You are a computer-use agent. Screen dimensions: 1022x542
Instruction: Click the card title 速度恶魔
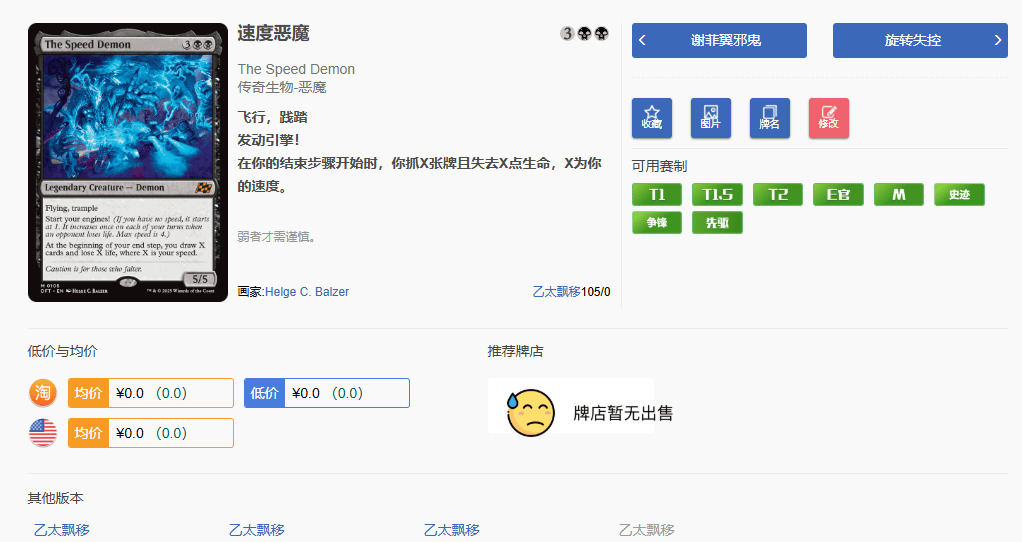click(x=274, y=33)
